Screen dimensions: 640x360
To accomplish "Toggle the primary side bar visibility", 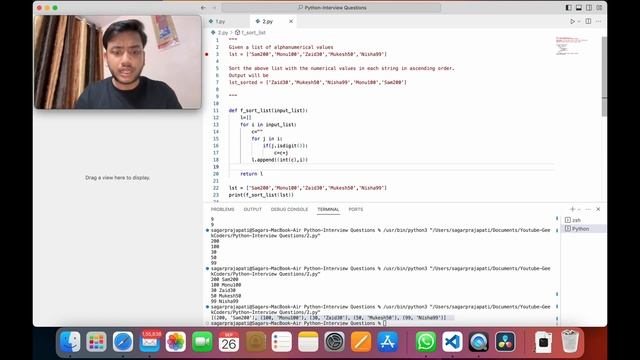I will click(x=569, y=8).
